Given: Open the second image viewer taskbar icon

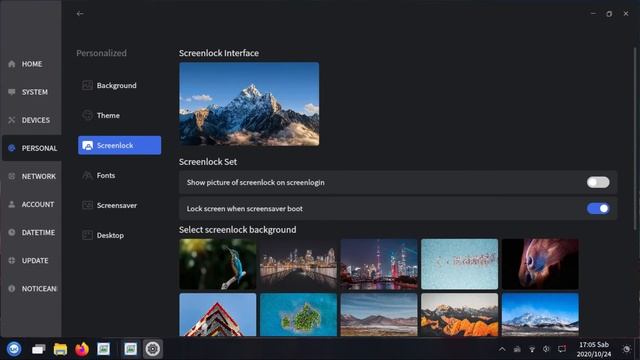Looking at the screenshot, I should 131,349.
